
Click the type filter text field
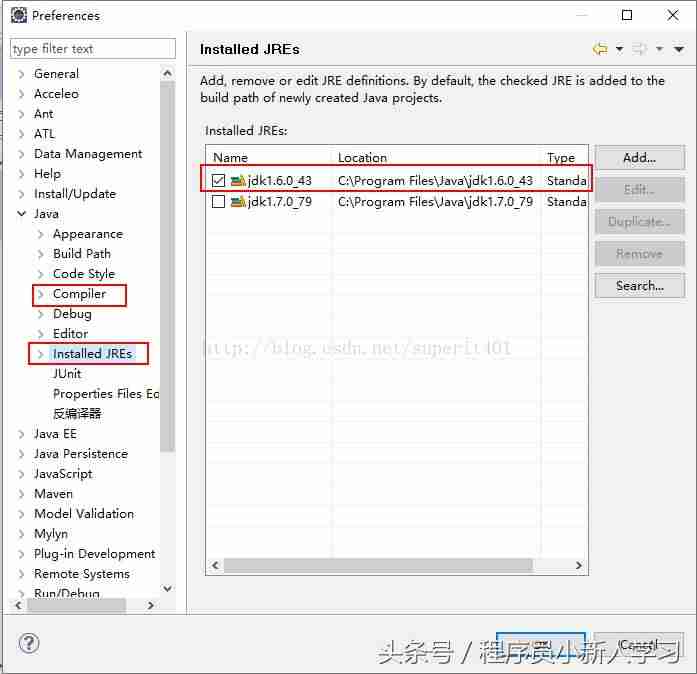[x=92, y=48]
